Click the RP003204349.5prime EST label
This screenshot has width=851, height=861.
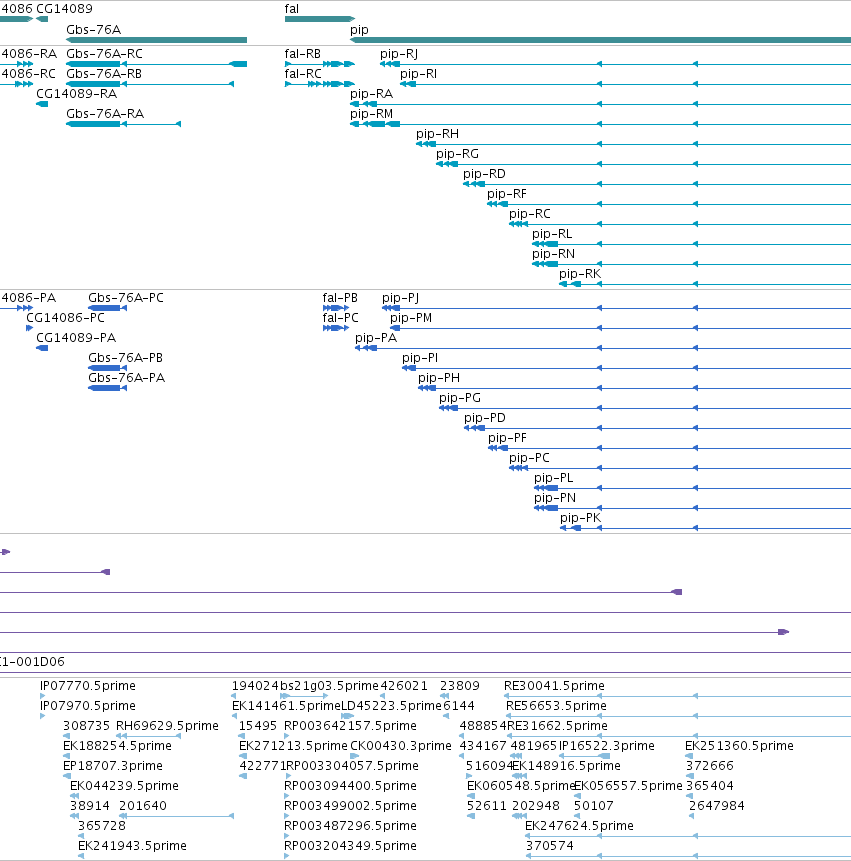pyautogui.click(x=350, y=846)
